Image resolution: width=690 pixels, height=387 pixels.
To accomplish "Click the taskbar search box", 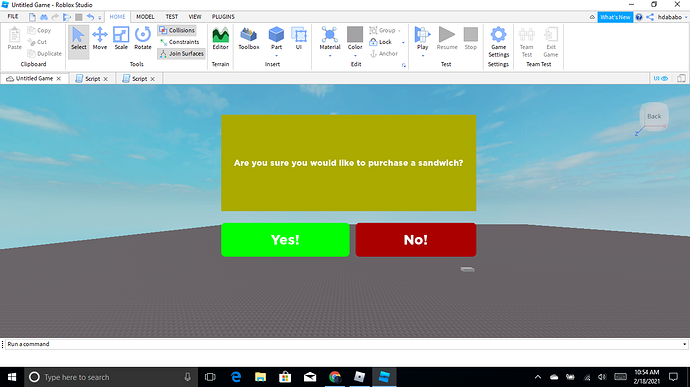I will [110, 377].
